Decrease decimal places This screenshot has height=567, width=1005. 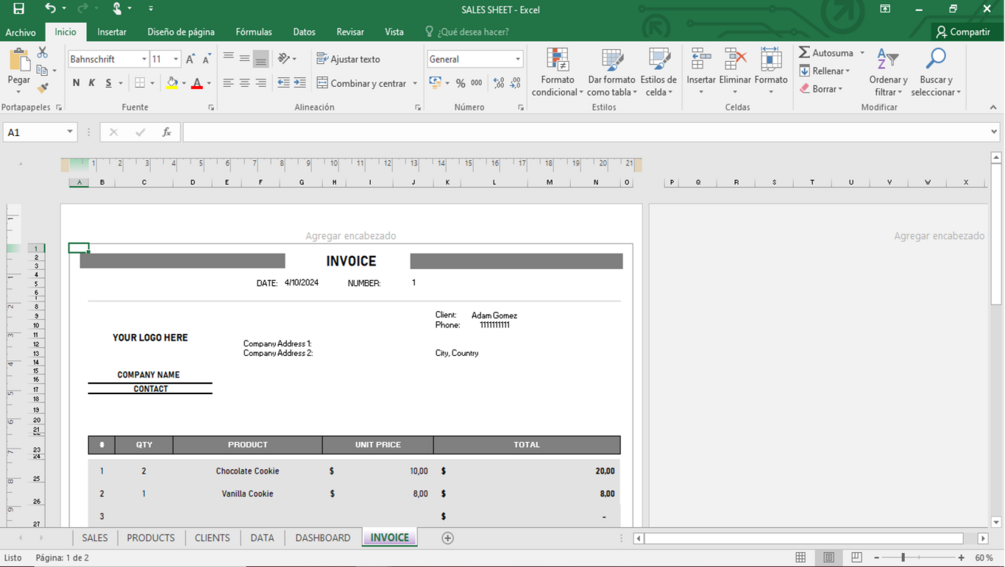pos(515,83)
